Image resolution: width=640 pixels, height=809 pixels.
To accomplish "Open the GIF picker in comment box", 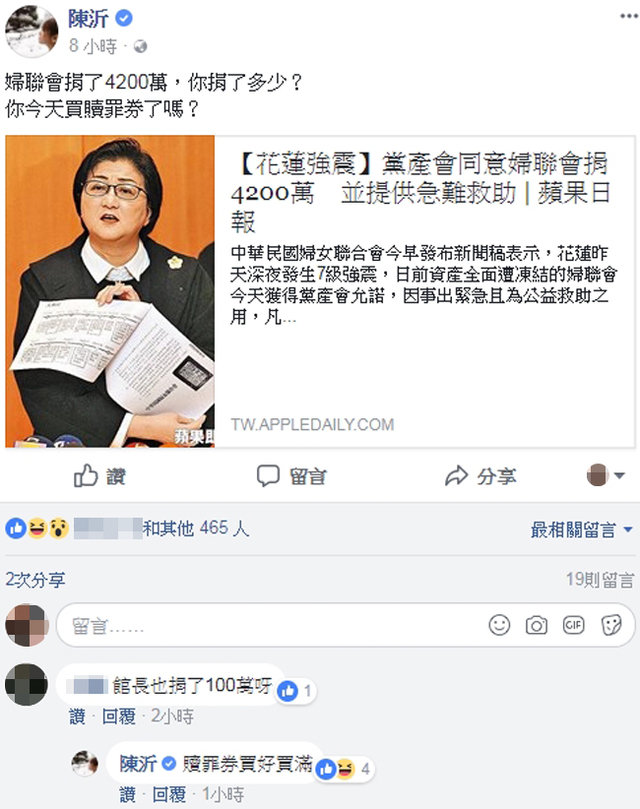I will pyautogui.click(x=573, y=625).
